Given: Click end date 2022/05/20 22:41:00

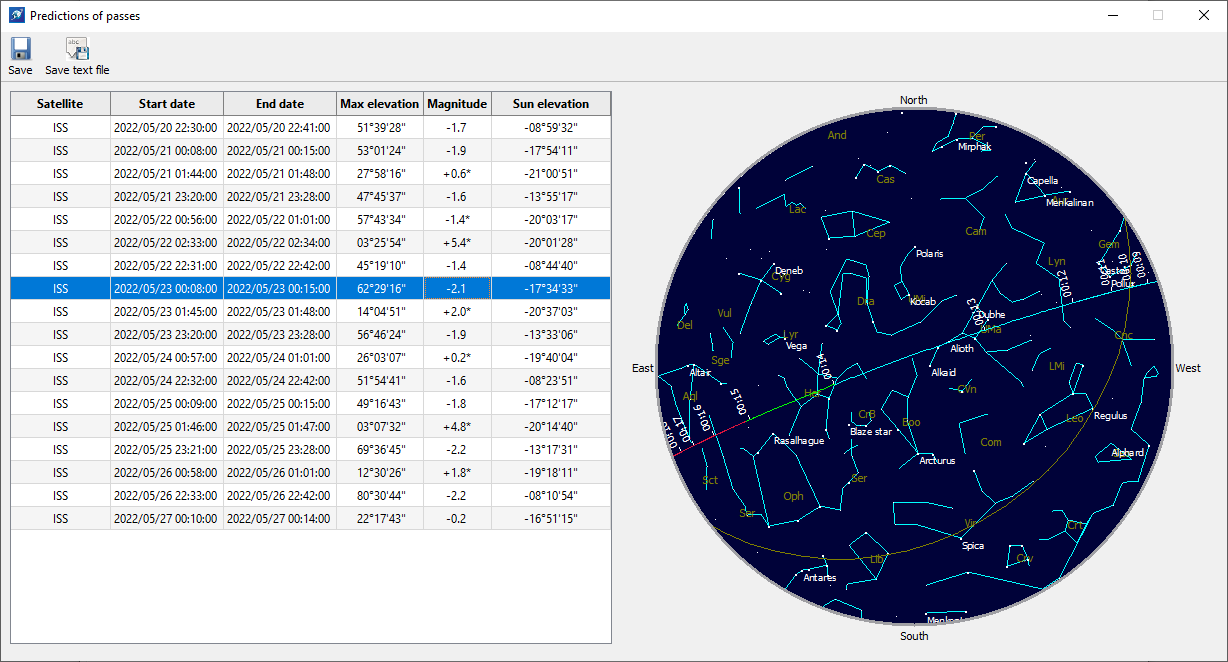Looking at the screenshot, I should coord(278,127).
